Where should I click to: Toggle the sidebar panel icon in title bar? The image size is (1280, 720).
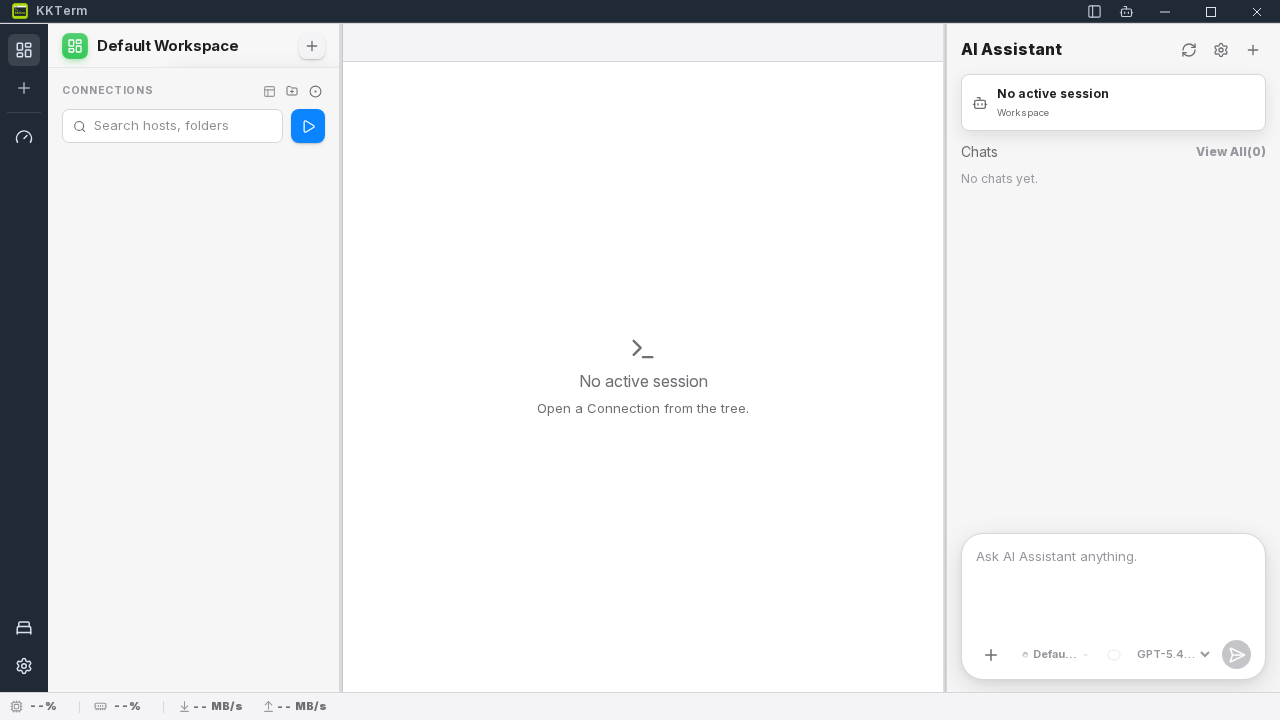click(1095, 12)
